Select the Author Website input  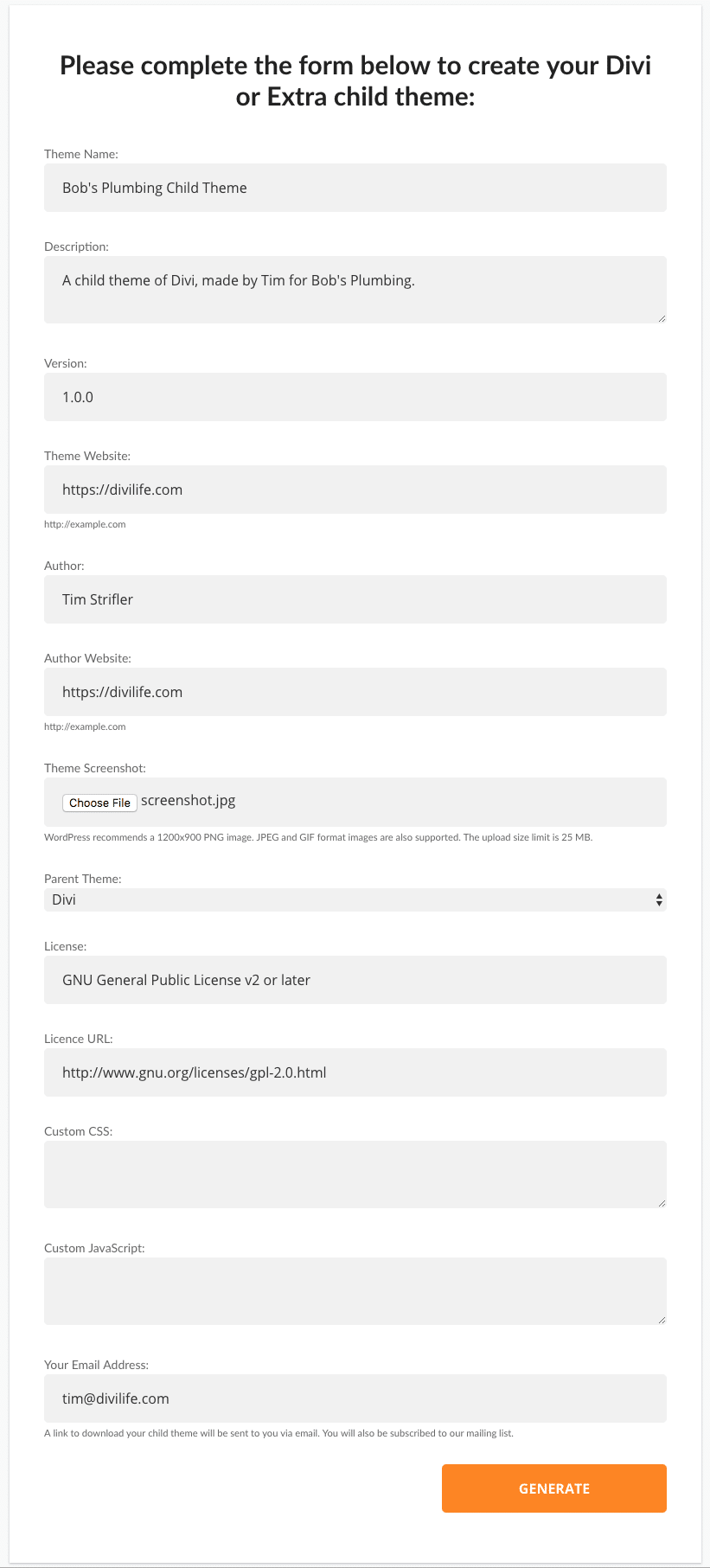(x=355, y=692)
